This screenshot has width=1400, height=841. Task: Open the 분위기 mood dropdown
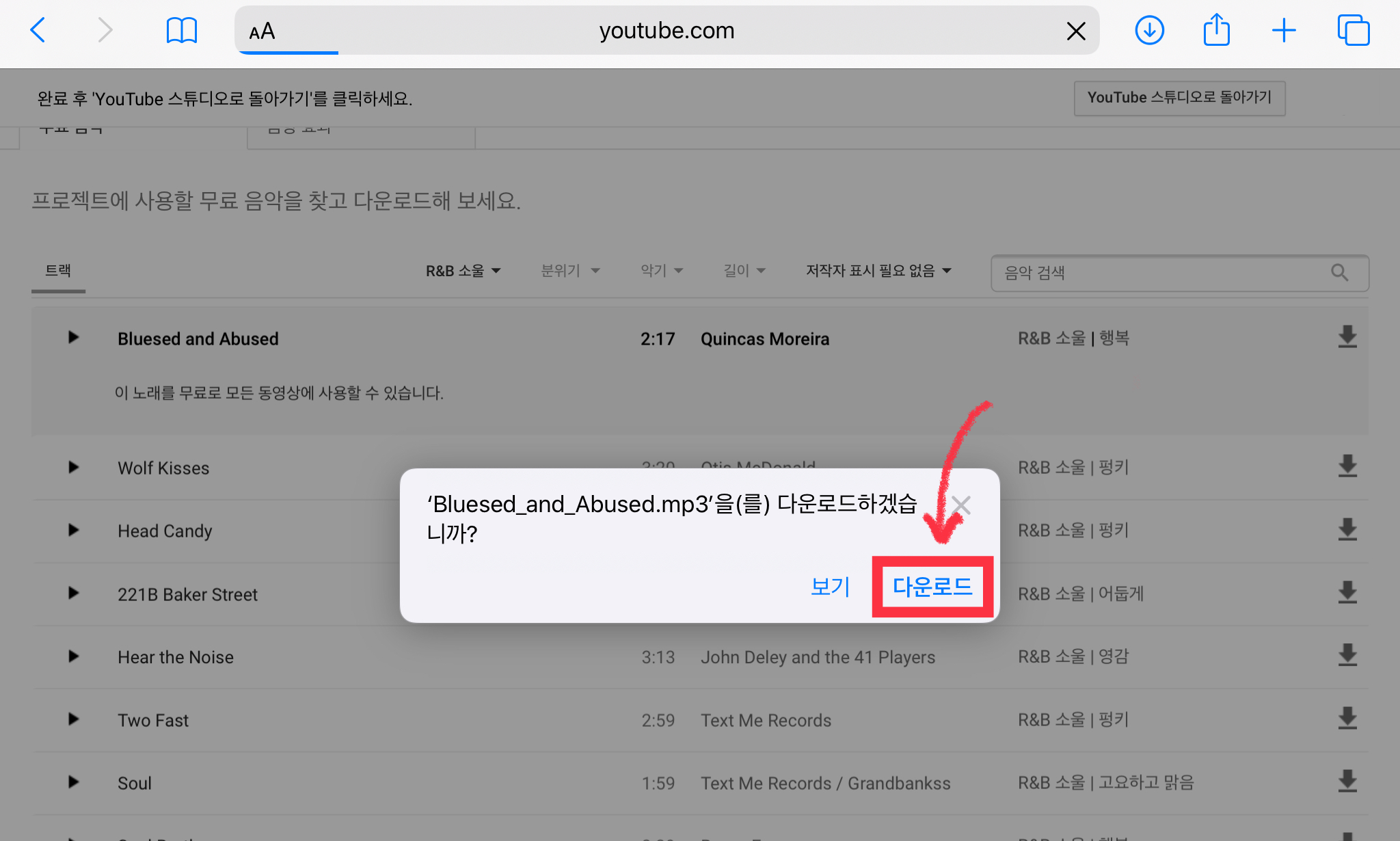[569, 271]
